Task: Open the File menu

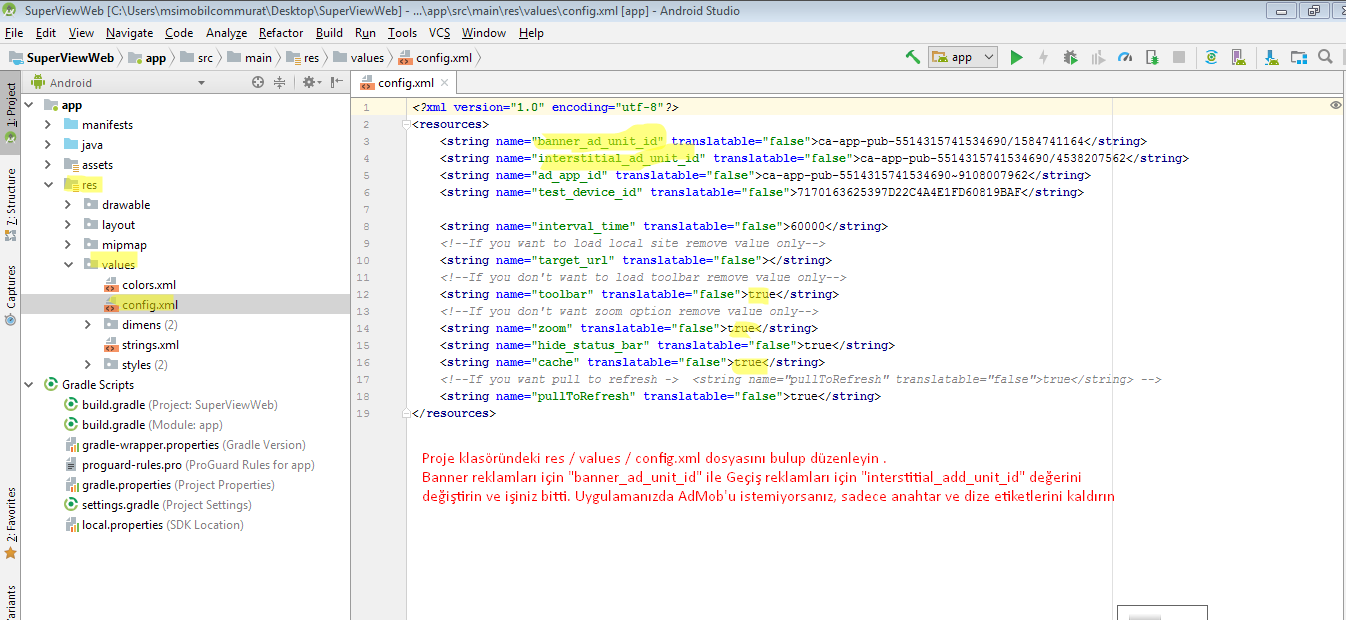Action: 15,33
